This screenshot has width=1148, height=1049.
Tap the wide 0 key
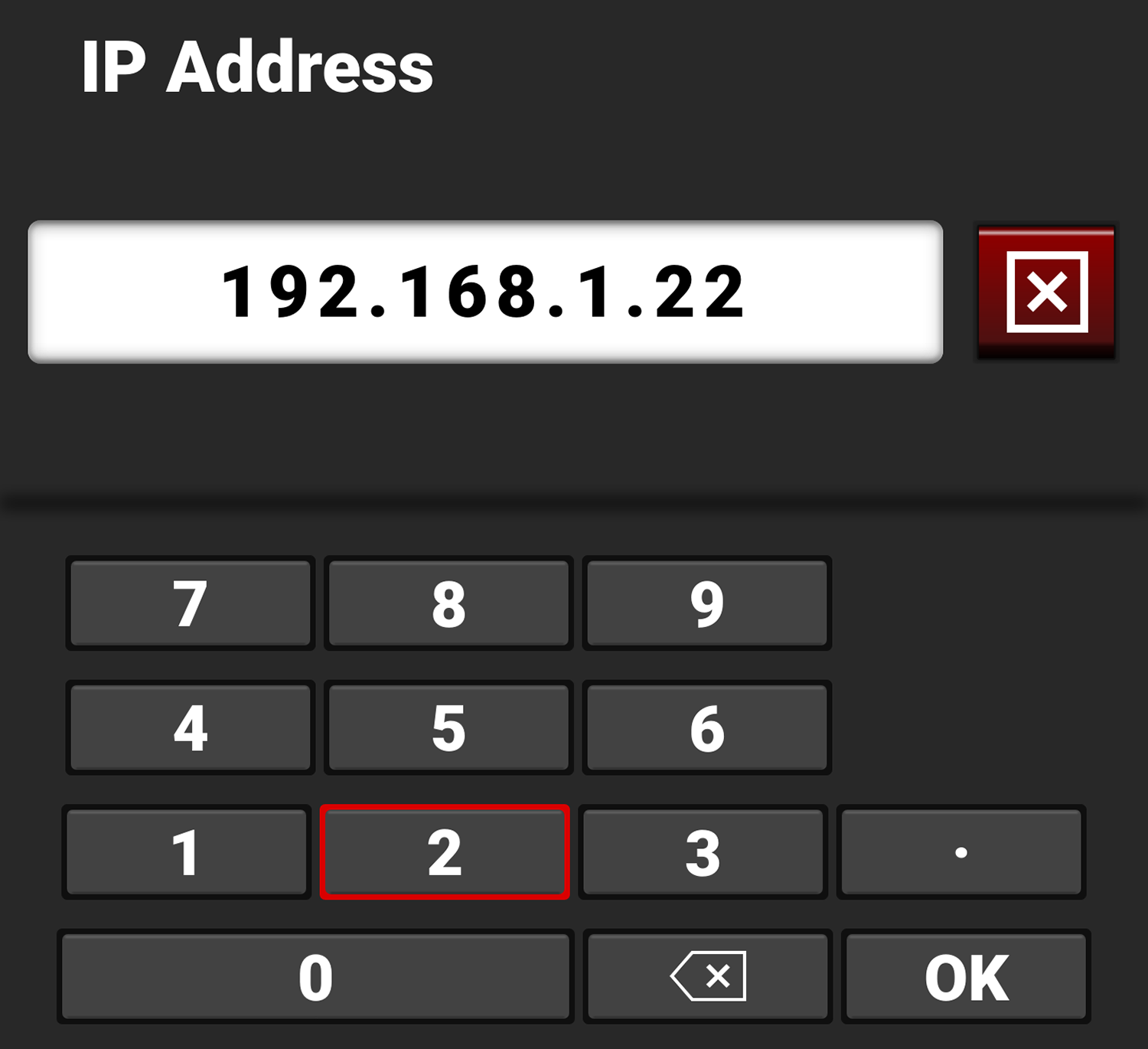[x=315, y=976]
